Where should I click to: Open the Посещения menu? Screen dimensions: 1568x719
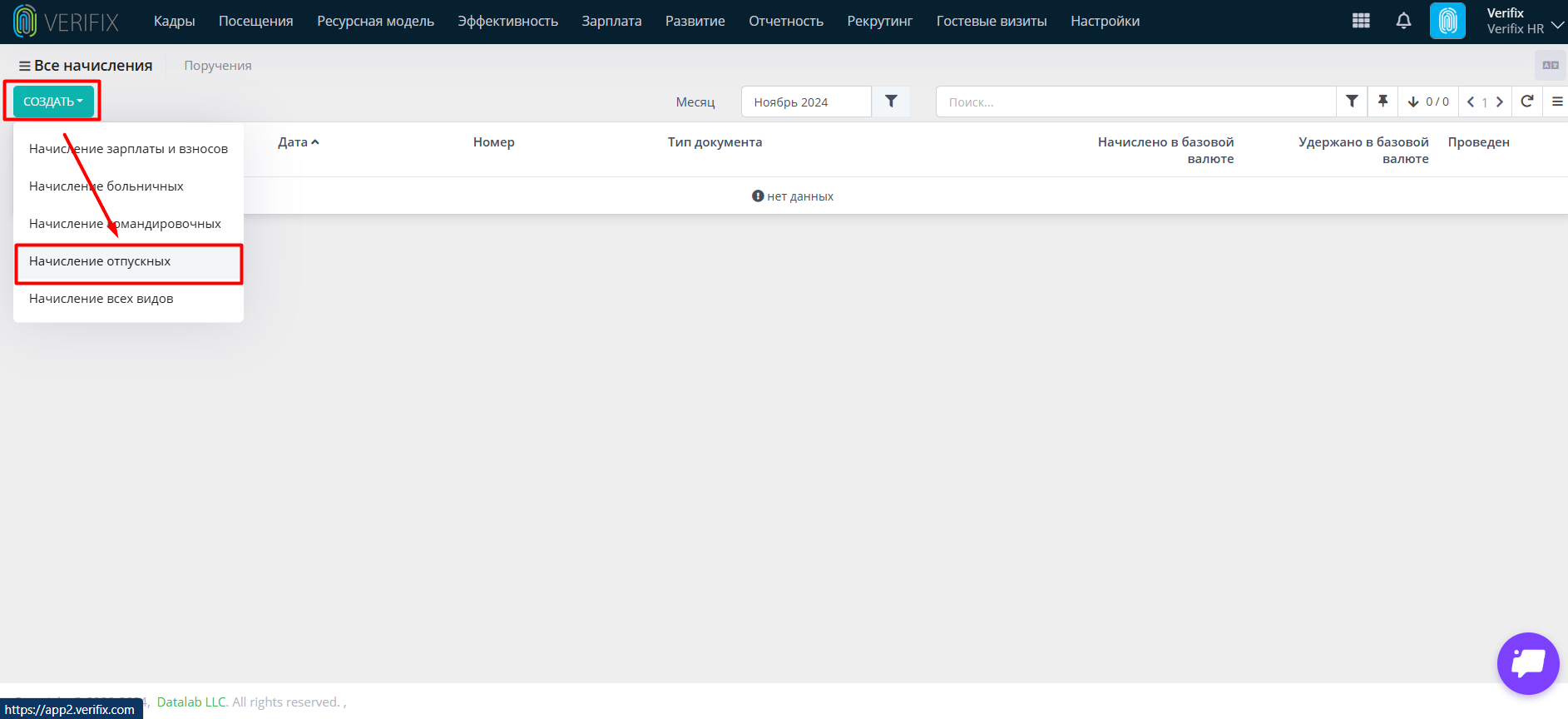coord(256,21)
